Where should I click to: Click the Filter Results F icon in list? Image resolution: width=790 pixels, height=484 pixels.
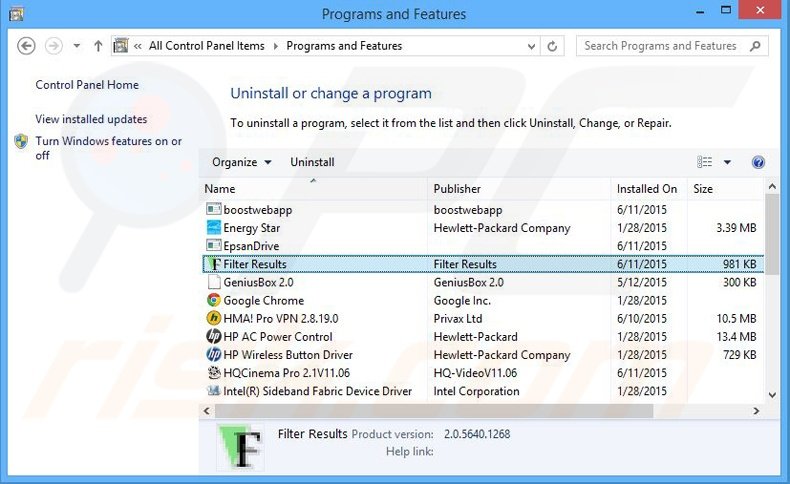(215, 264)
